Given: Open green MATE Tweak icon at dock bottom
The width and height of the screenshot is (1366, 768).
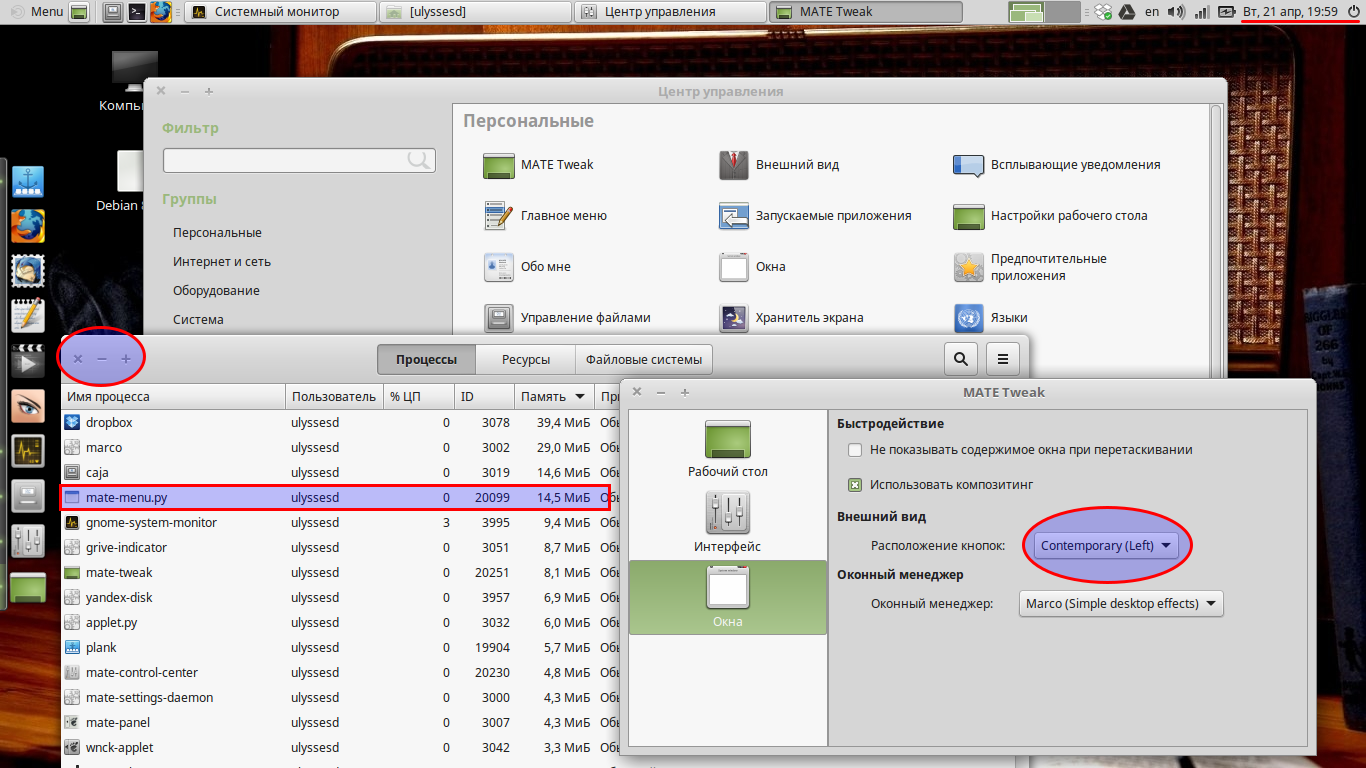Looking at the screenshot, I should [27, 588].
